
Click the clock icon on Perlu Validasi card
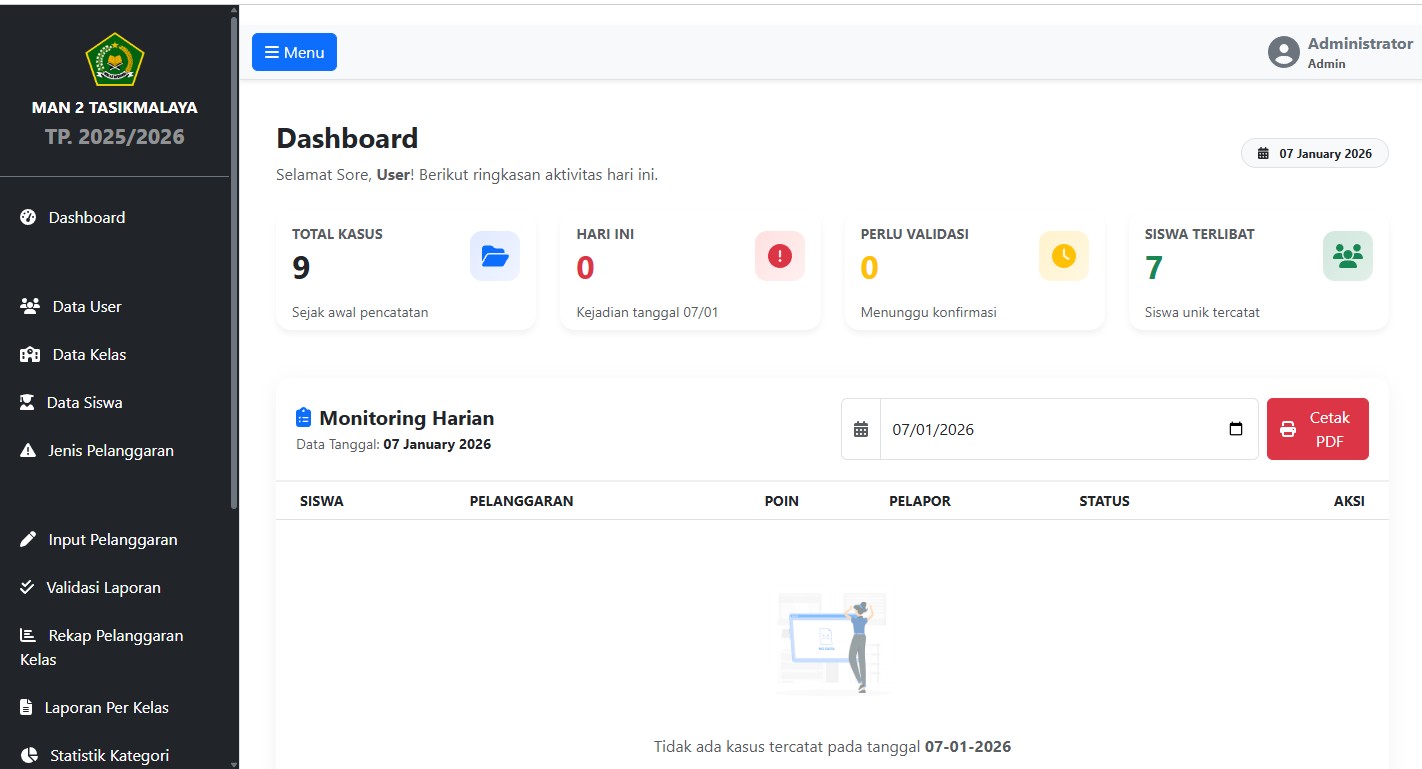pos(1063,256)
